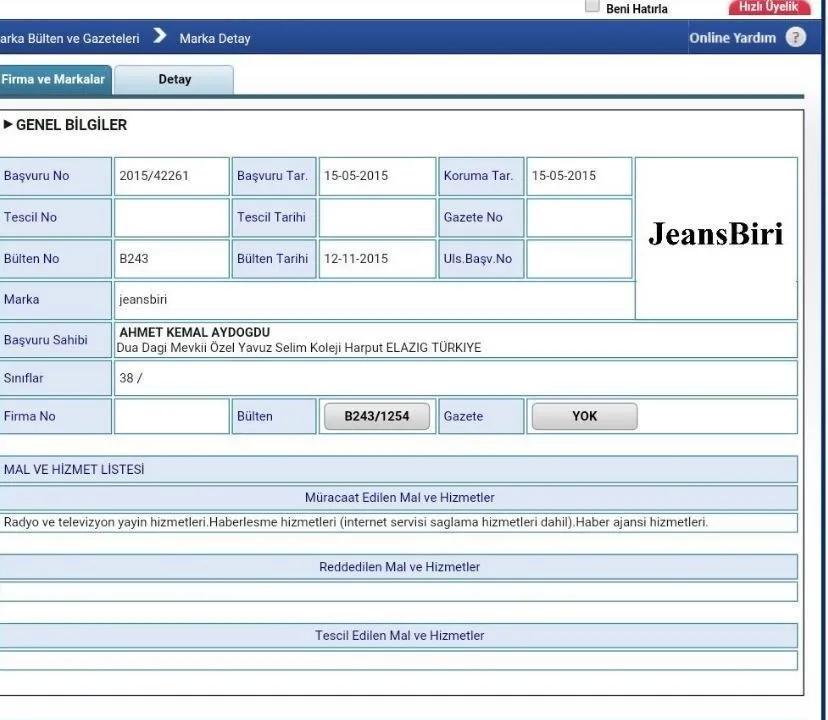Click the Firma No label cell
828x720 pixels.
55,416
